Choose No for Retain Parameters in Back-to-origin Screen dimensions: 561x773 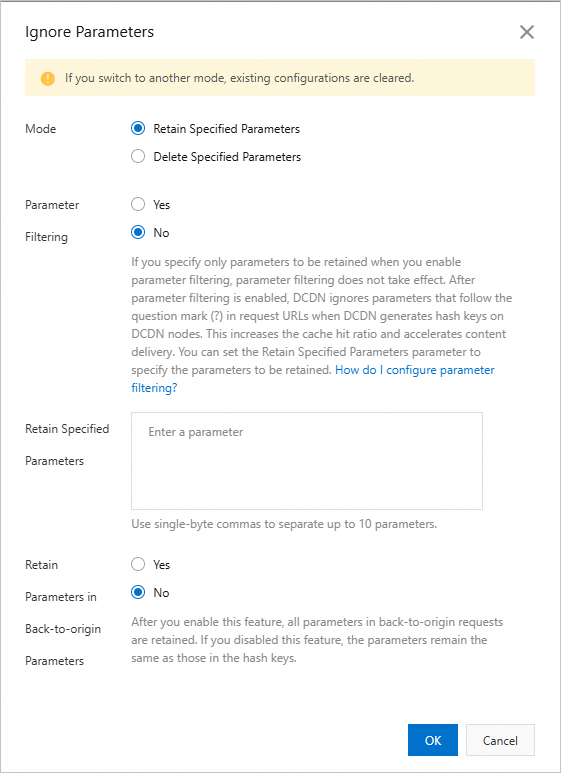pyautogui.click(x=138, y=593)
